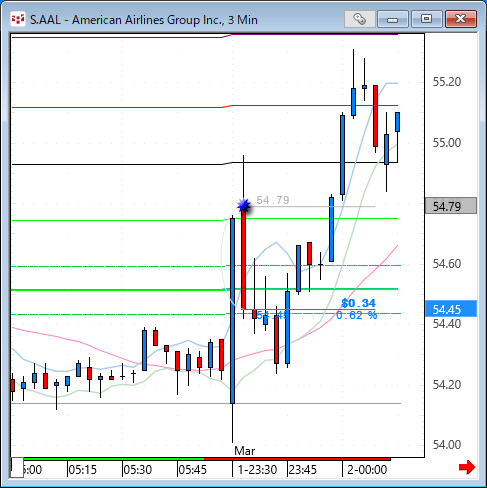This screenshot has width=487, height=488.
Task: Click the 55.00 price axis value
Action: [447, 143]
